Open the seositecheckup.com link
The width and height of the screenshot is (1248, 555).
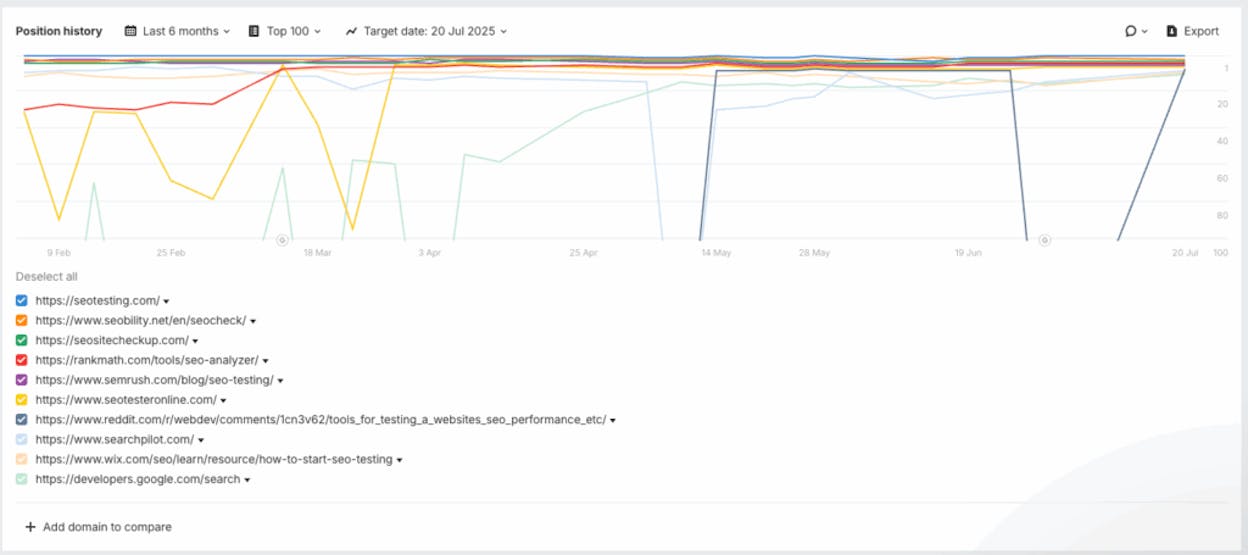(112, 340)
